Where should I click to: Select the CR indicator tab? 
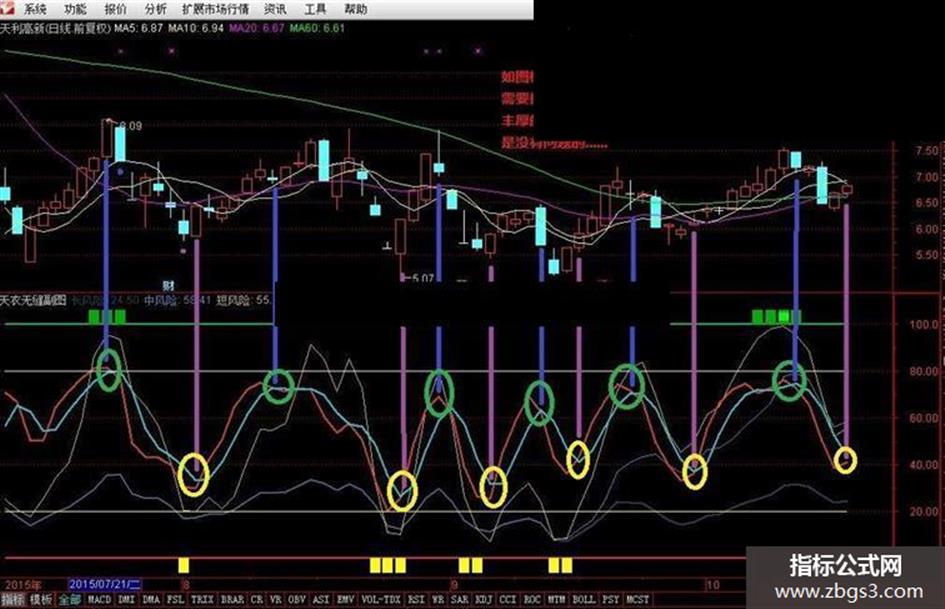257,599
